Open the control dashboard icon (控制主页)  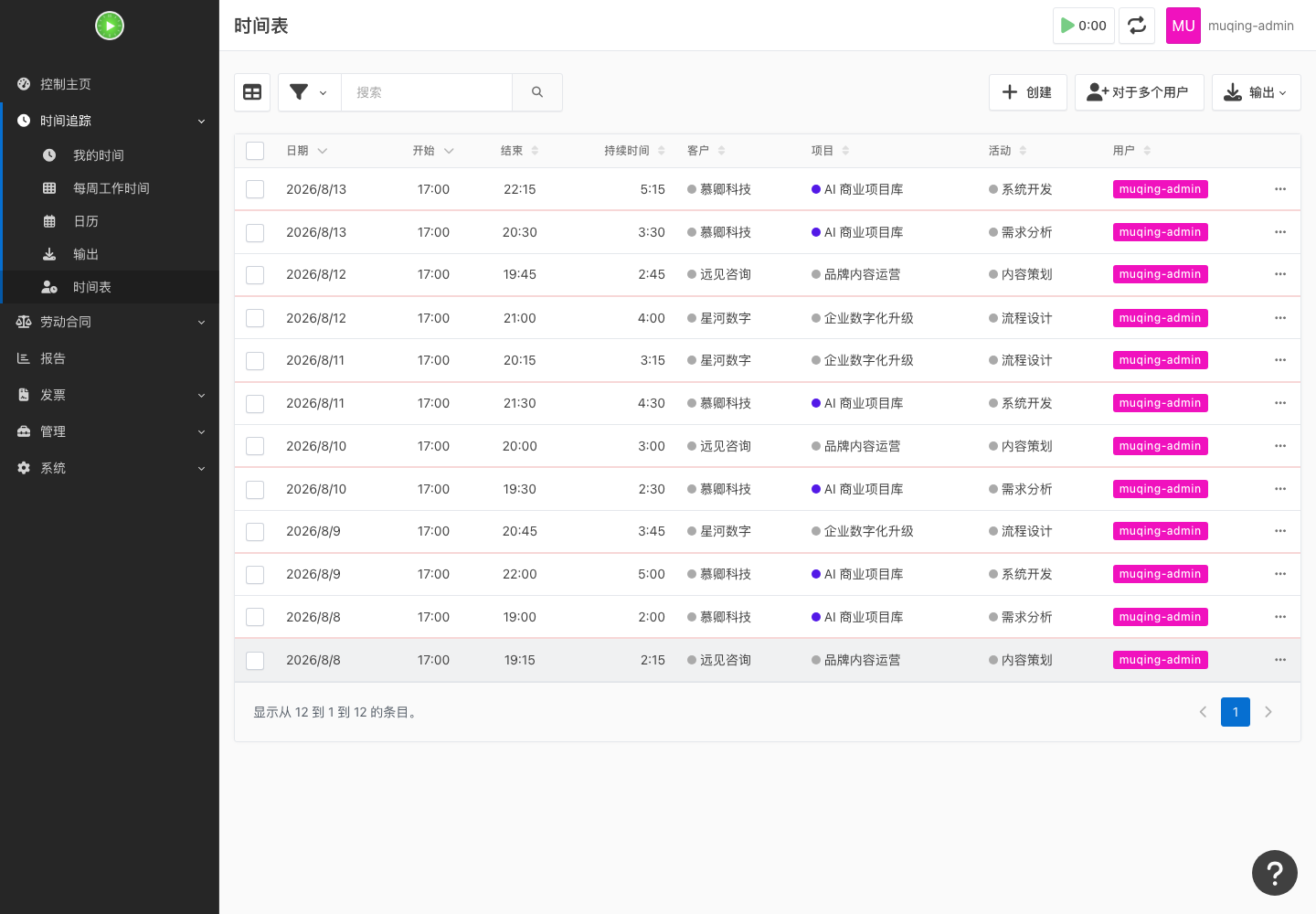coord(24,84)
